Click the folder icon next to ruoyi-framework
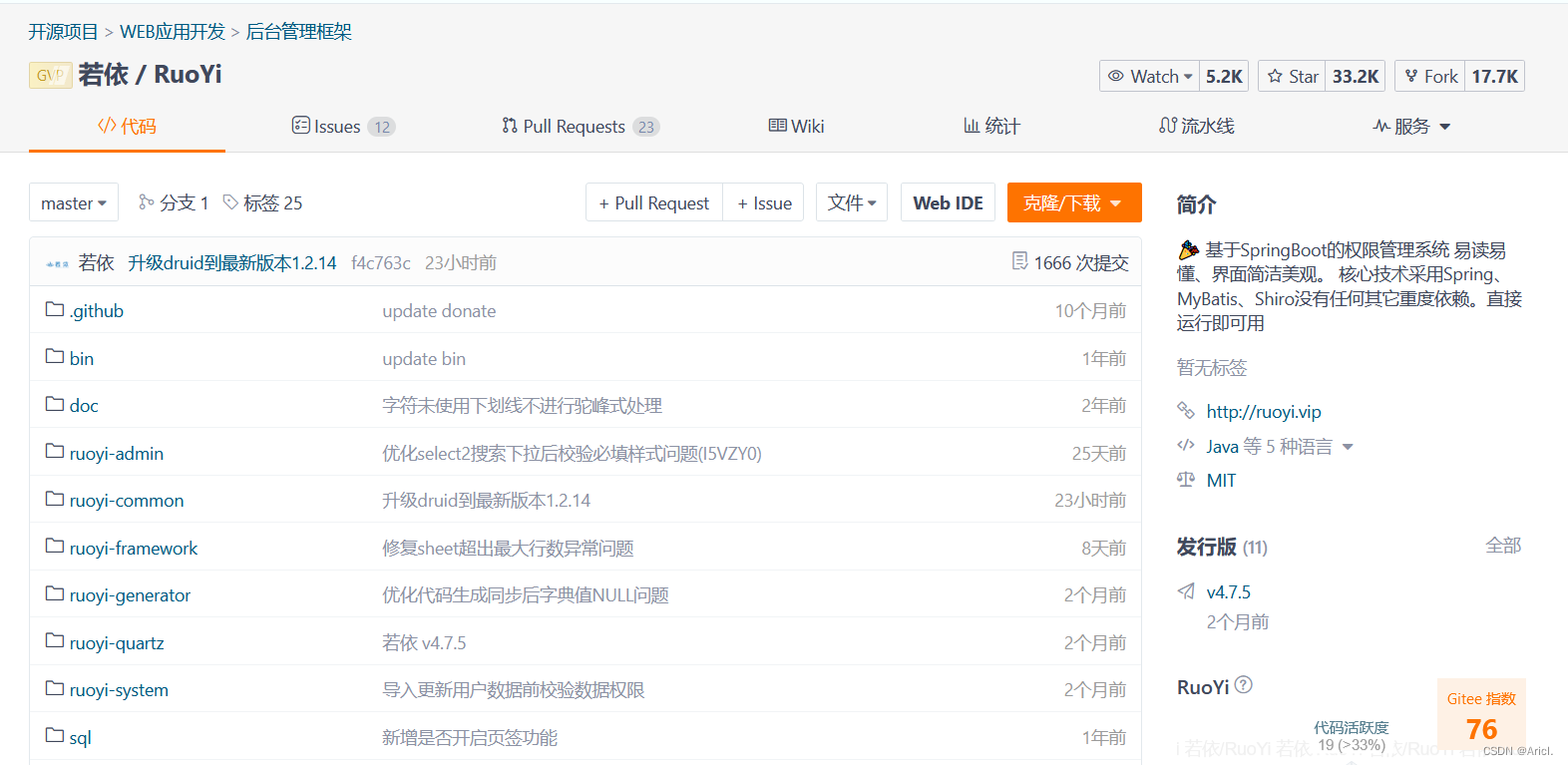 [x=55, y=547]
